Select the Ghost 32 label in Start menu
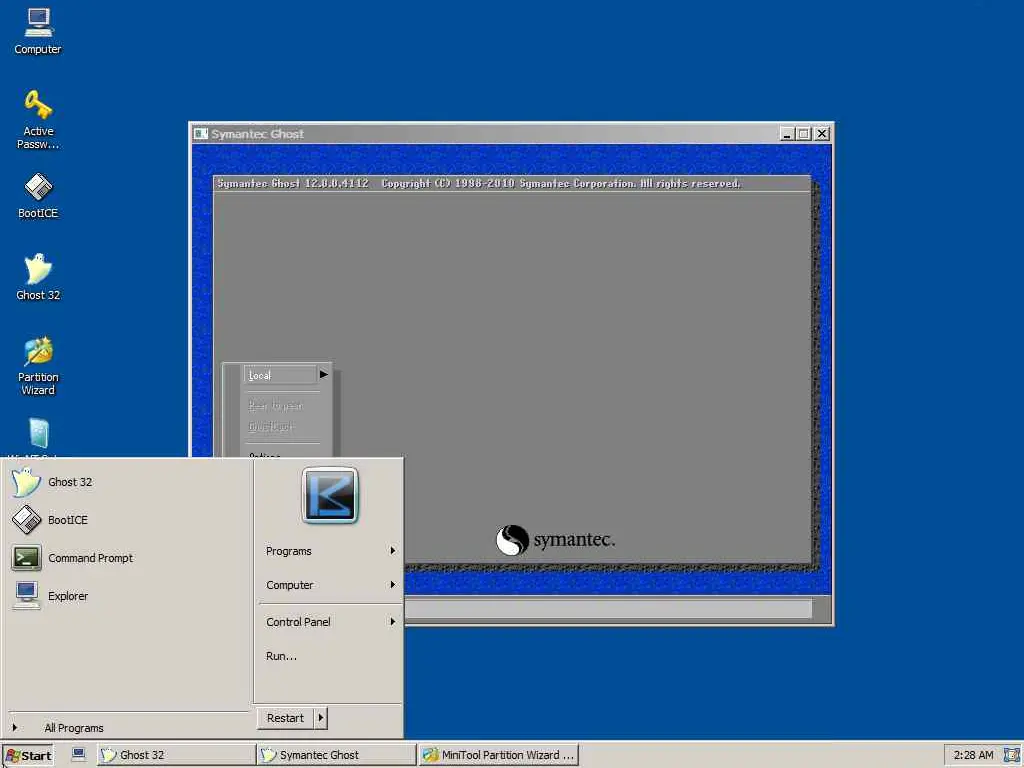This screenshot has width=1024, height=768. click(70, 482)
